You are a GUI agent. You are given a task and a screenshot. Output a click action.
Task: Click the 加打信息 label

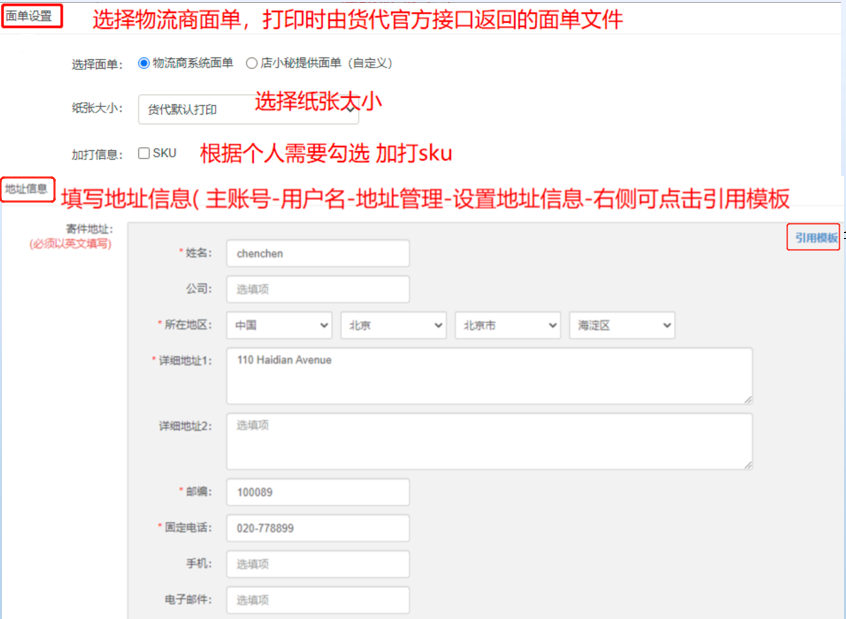pos(97,155)
